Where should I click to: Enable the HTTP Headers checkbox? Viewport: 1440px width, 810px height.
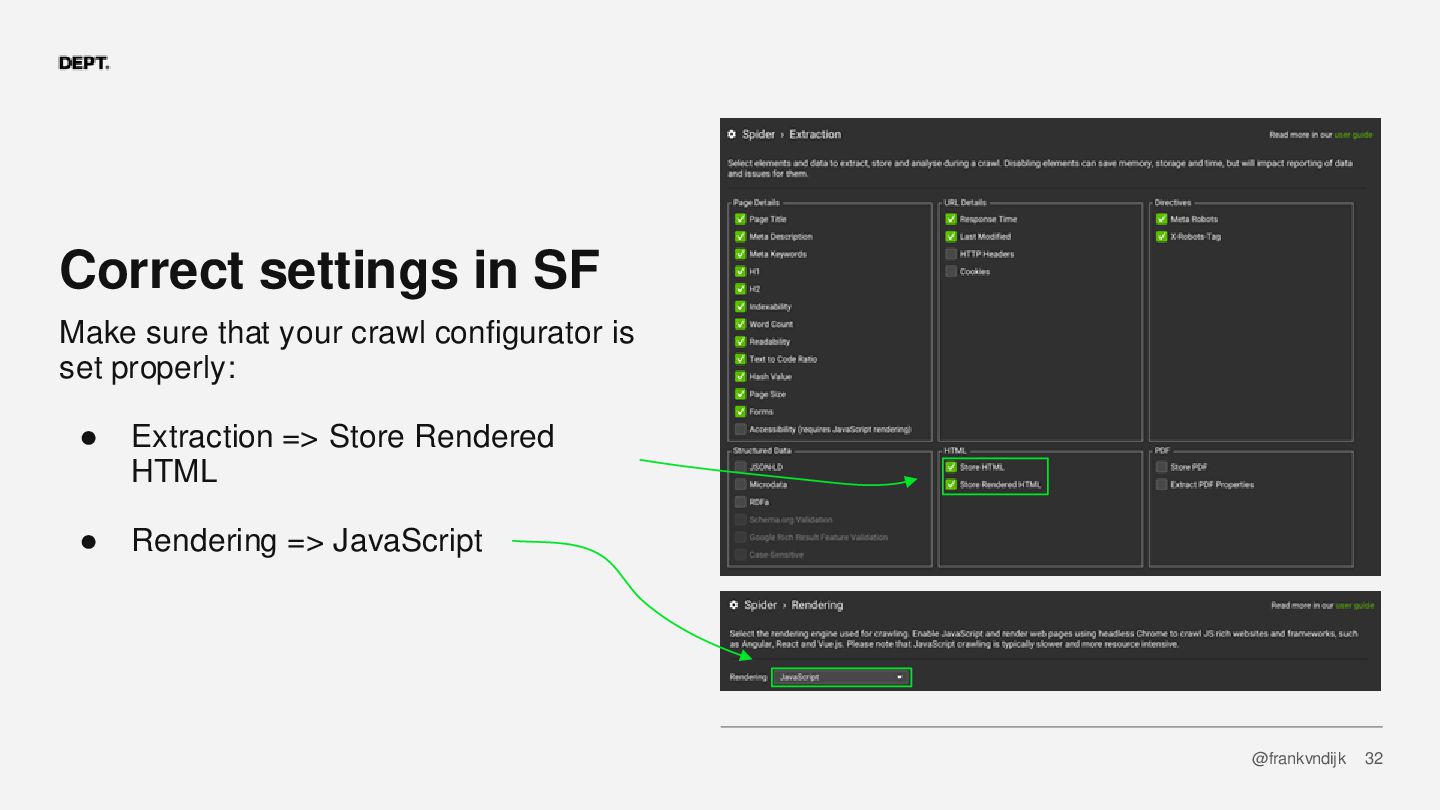tap(951, 254)
